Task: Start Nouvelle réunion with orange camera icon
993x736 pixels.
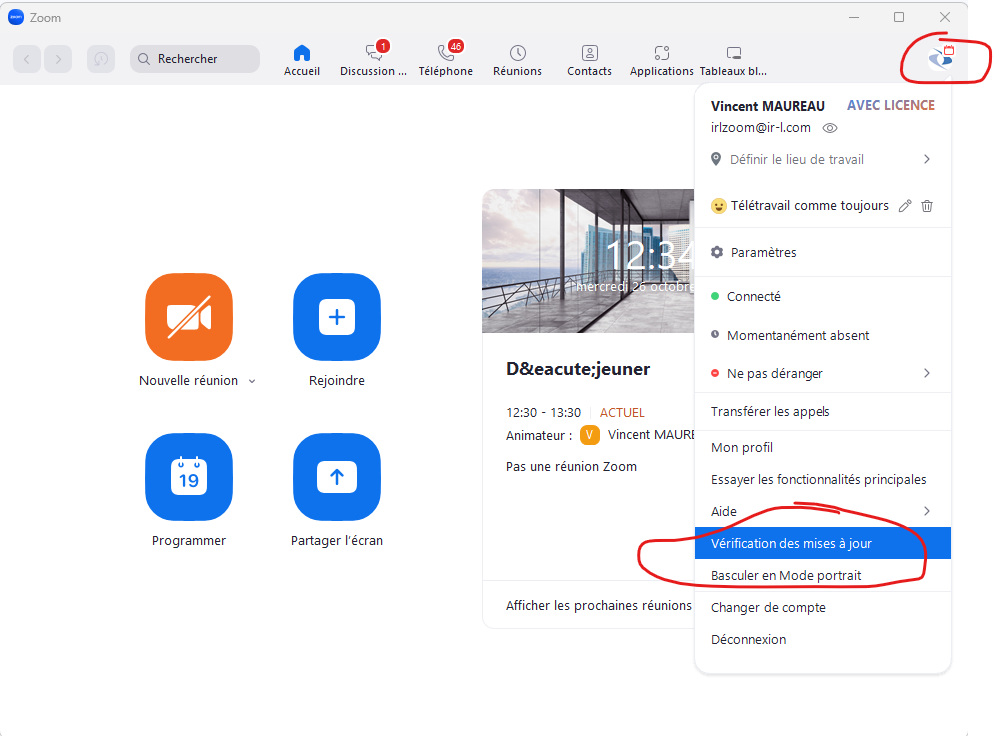Action: tap(189, 317)
